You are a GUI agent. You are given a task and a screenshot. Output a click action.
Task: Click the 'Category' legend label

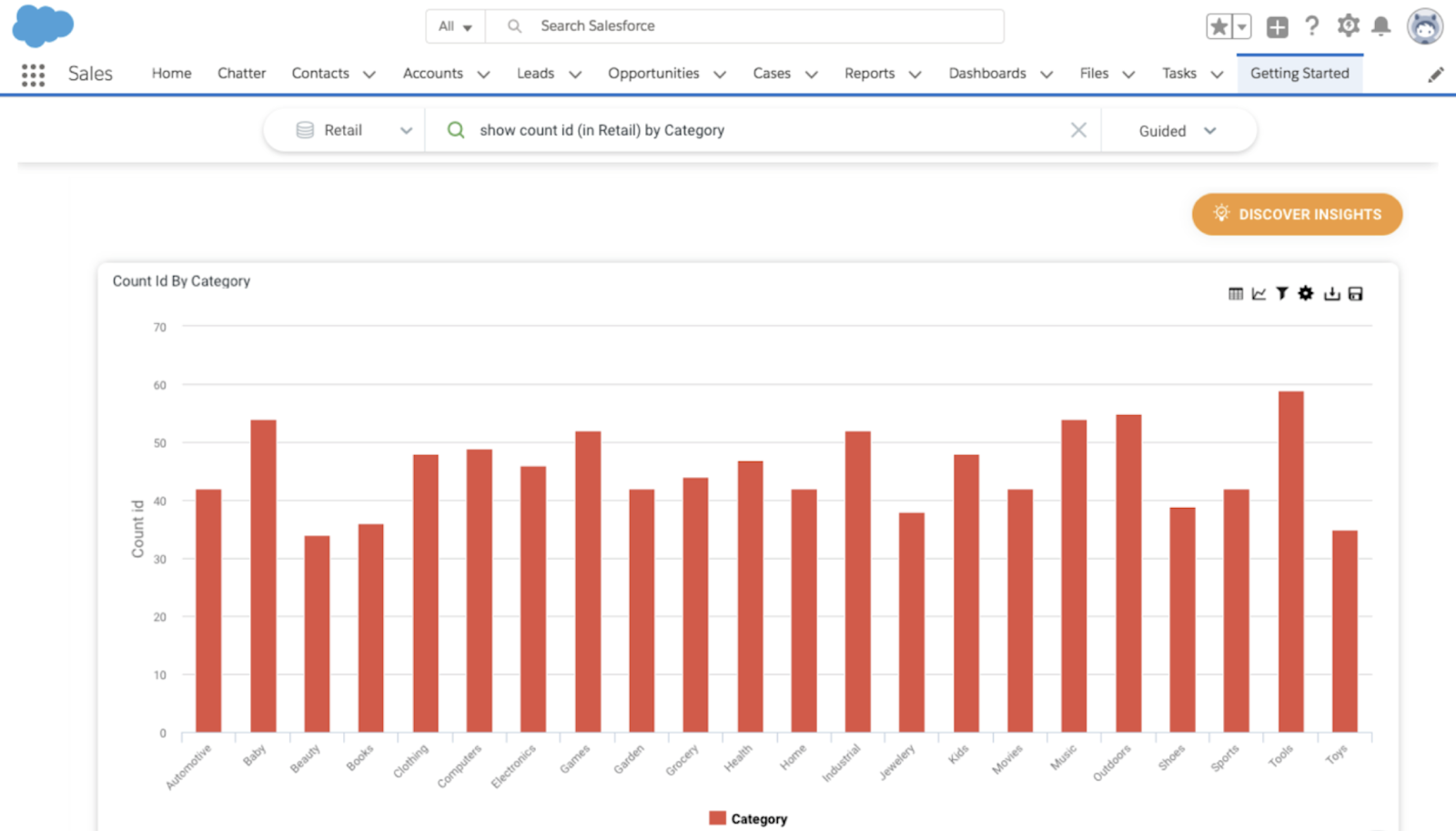pos(759,819)
